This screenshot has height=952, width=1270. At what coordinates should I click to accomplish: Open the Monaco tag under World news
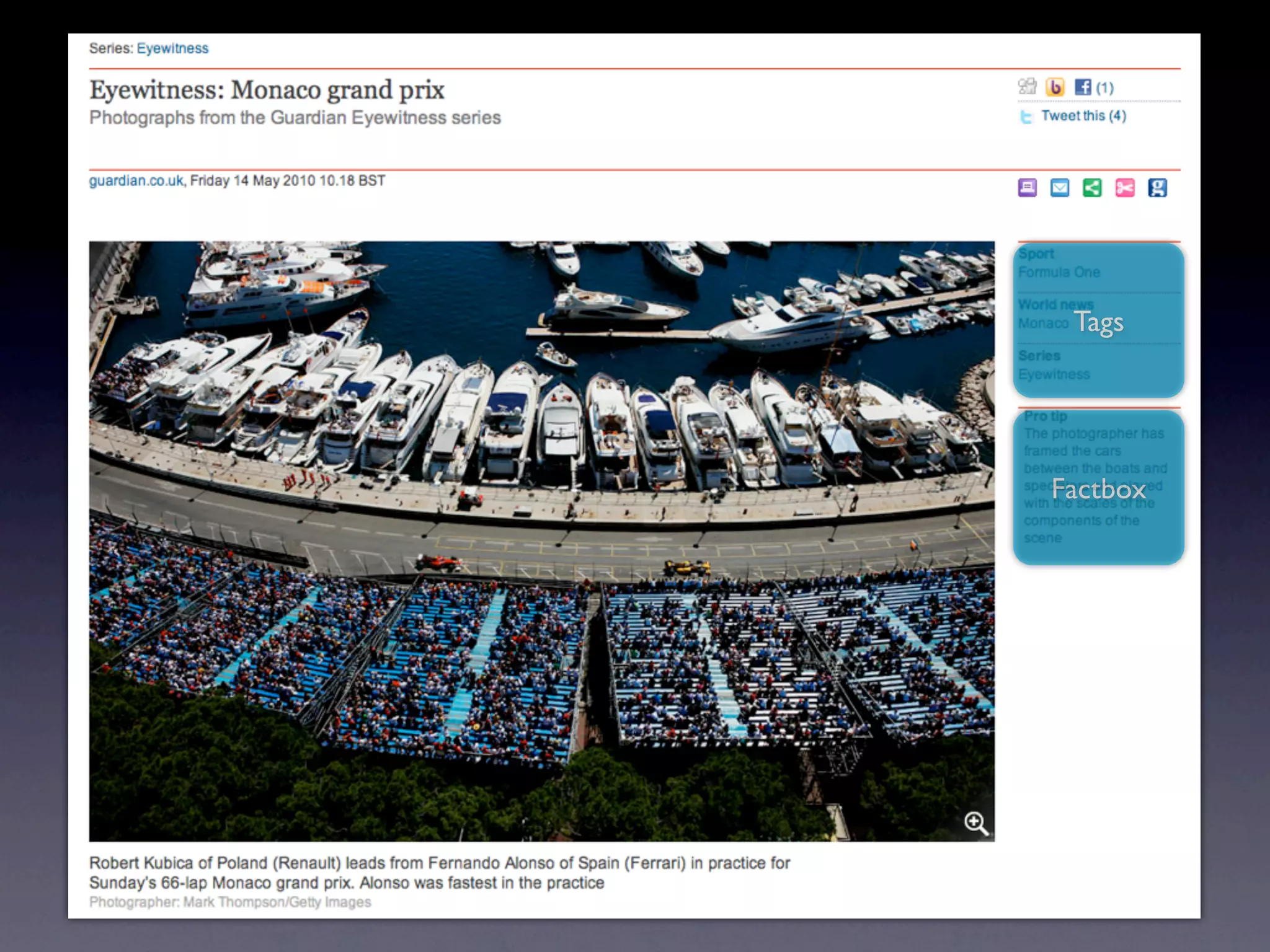pos(1043,324)
